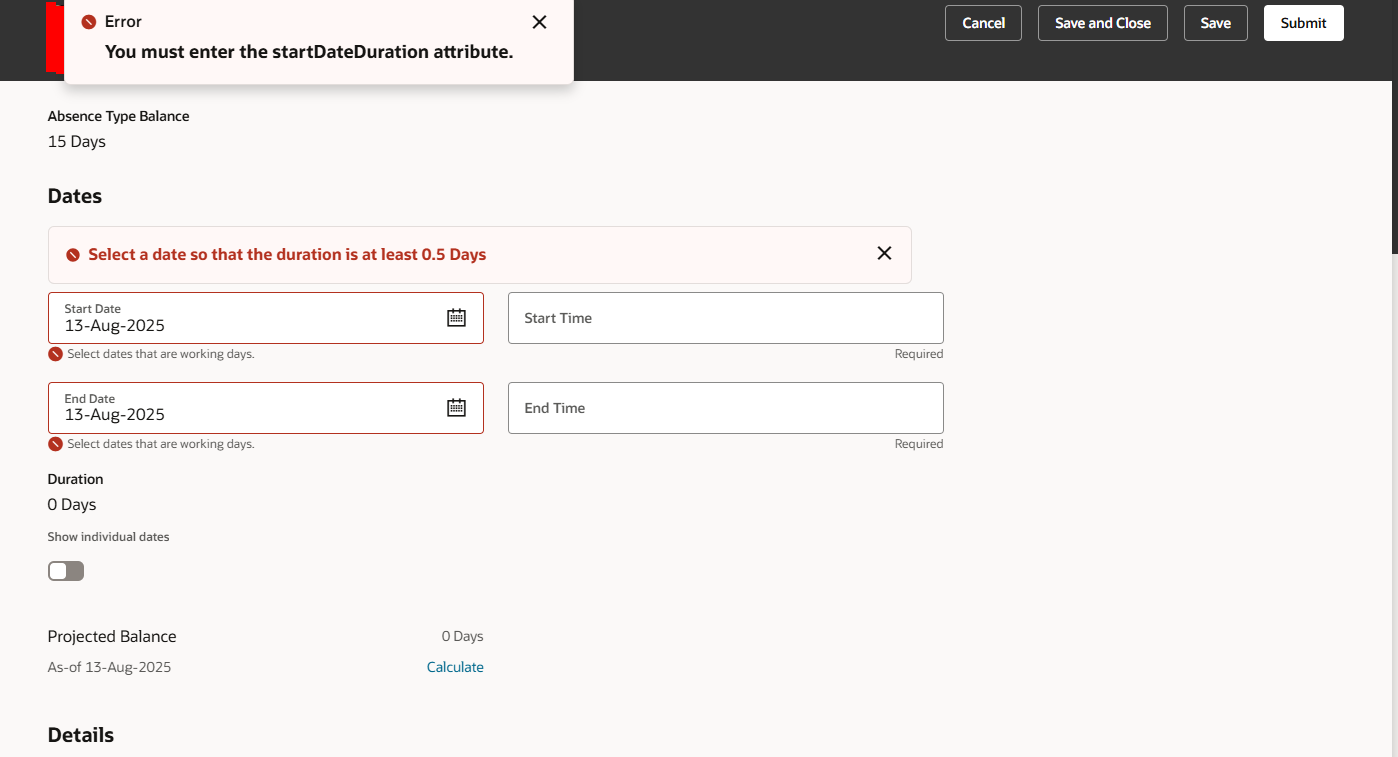Click the error icon in the duration banner
Viewport: 1398px width, 757px height.
pyautogui.click(x=73, y=255)
